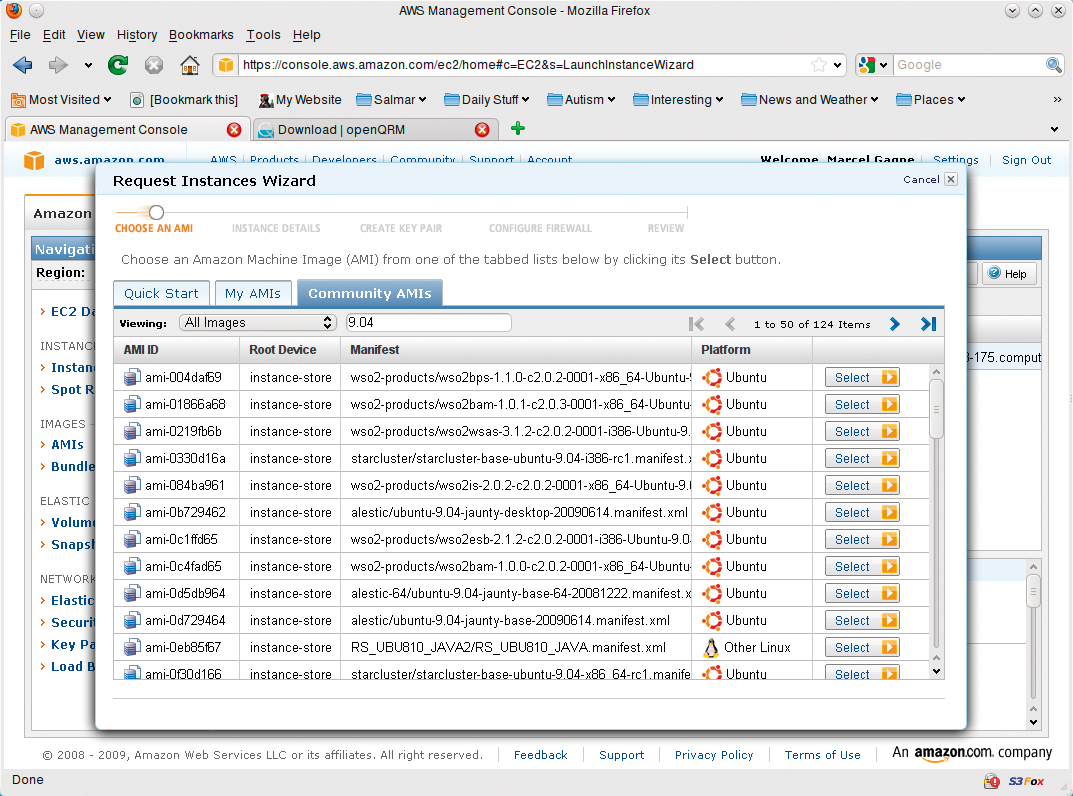Open the browser home page icon
This screenshot has width=1073, height=796.
point(190,65)
